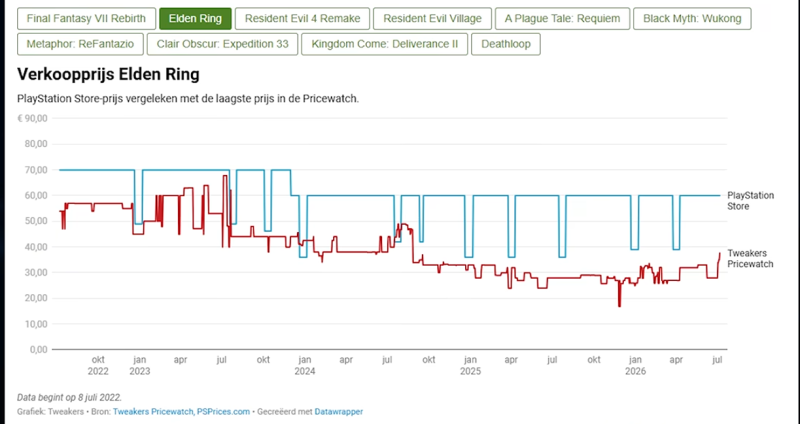The image size is (800, 424).
Task: Click the 0,00 axis label
Action: tap(38, 350)
